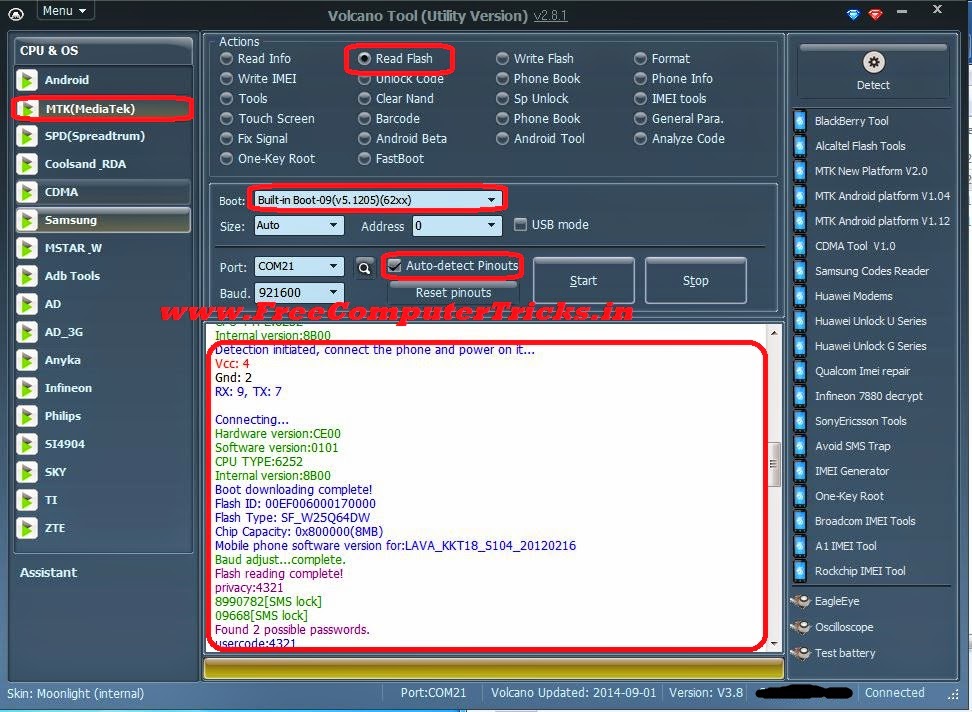The height and width of the screenshot is (712, 972).
Task: Click the IMEI Generator phone icon
Action: coord(800,471)
